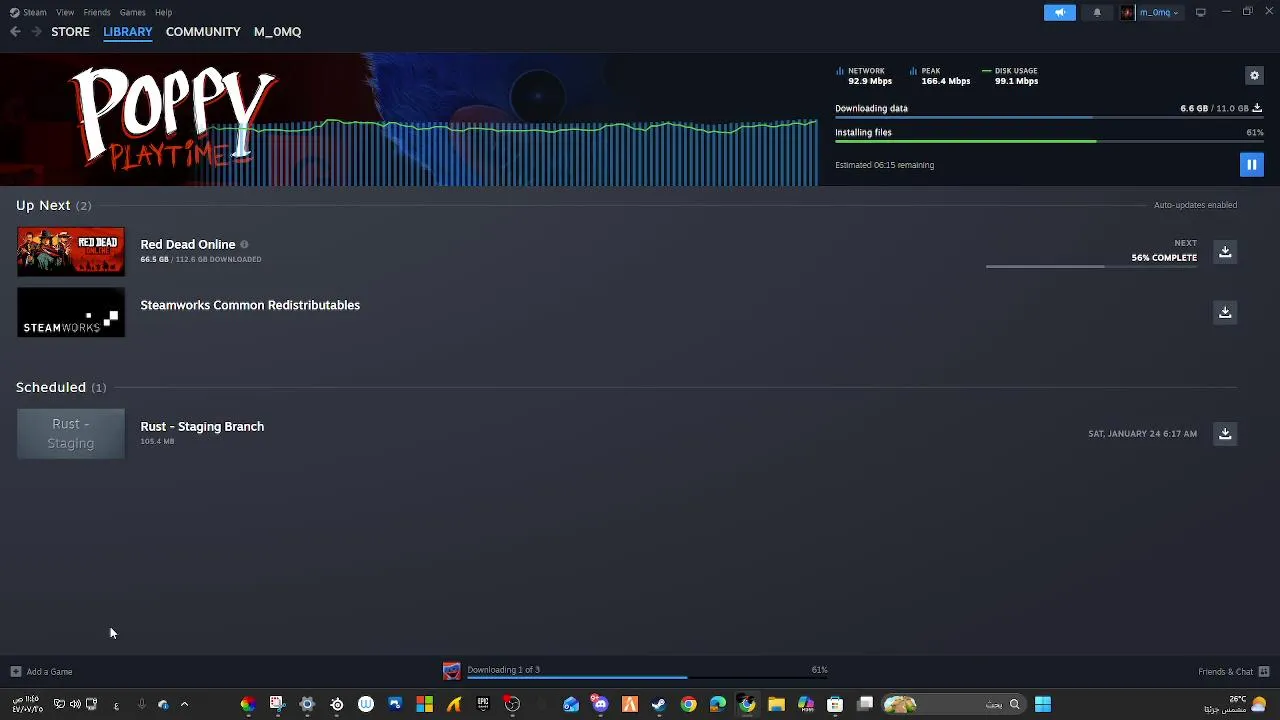Click Add a Game
This screenshot has height=720, width=1280.
(x=41, y=672)
